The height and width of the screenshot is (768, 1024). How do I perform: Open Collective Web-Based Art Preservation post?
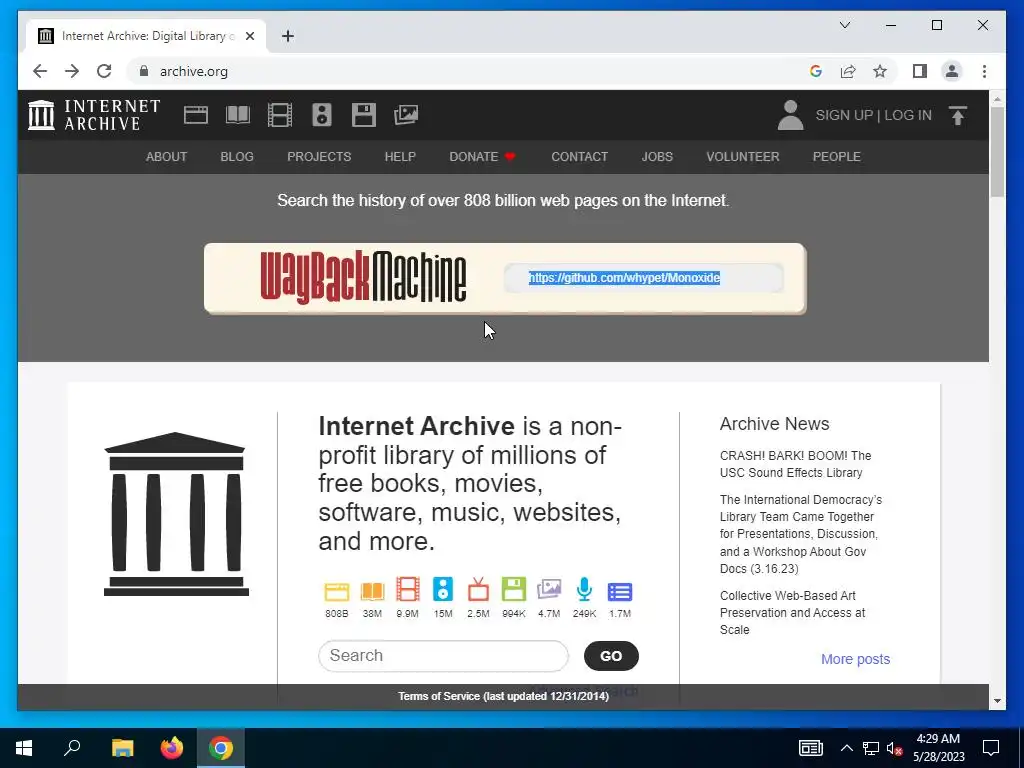[792, 613]
